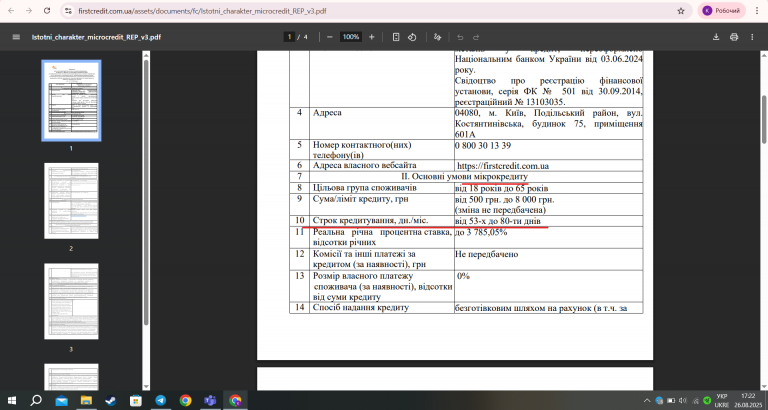Click 'Сума/ліміт кредиту, грн' label
768x410 pixels.
[360, 199]
